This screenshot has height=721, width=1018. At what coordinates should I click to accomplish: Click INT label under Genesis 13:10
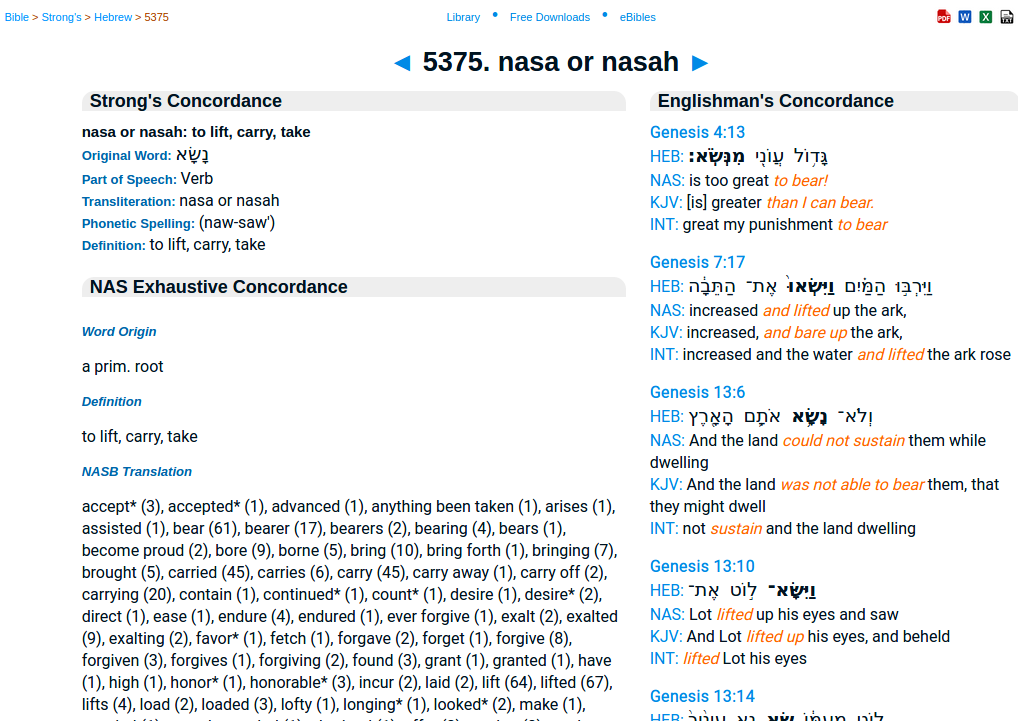(664, 658)
